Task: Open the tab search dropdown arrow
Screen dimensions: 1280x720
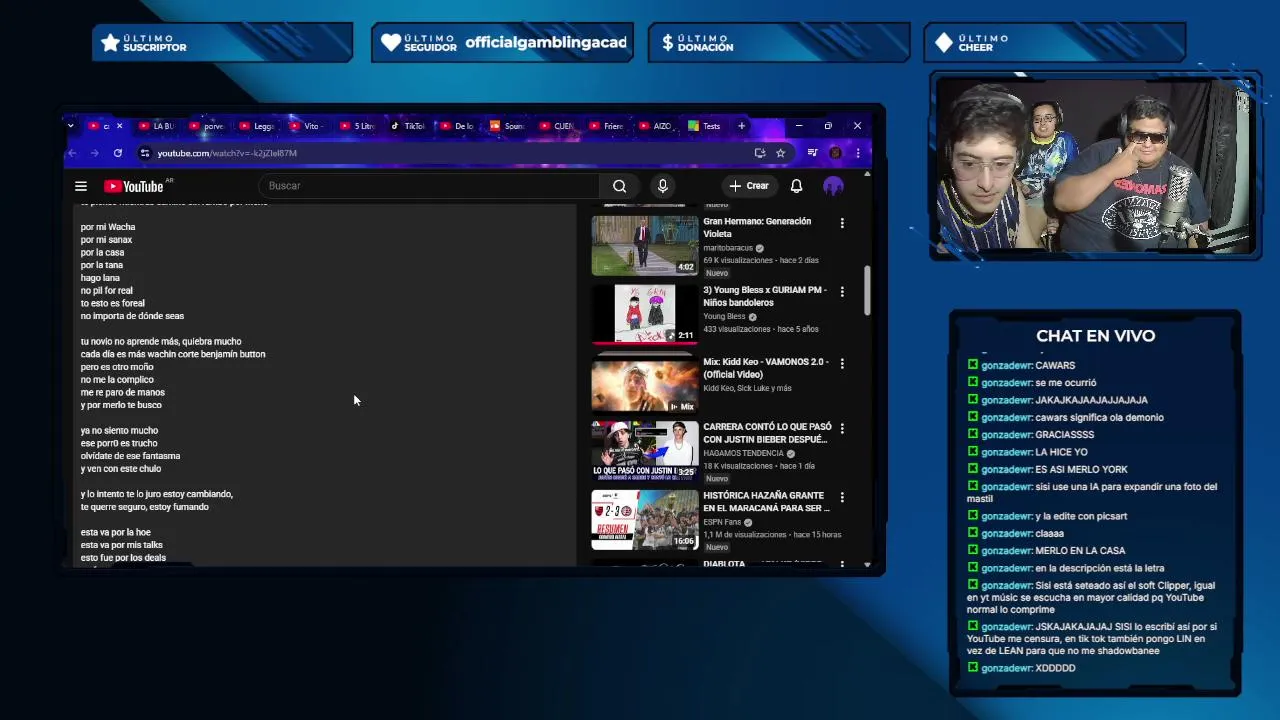Action: (x=70, y=126)
